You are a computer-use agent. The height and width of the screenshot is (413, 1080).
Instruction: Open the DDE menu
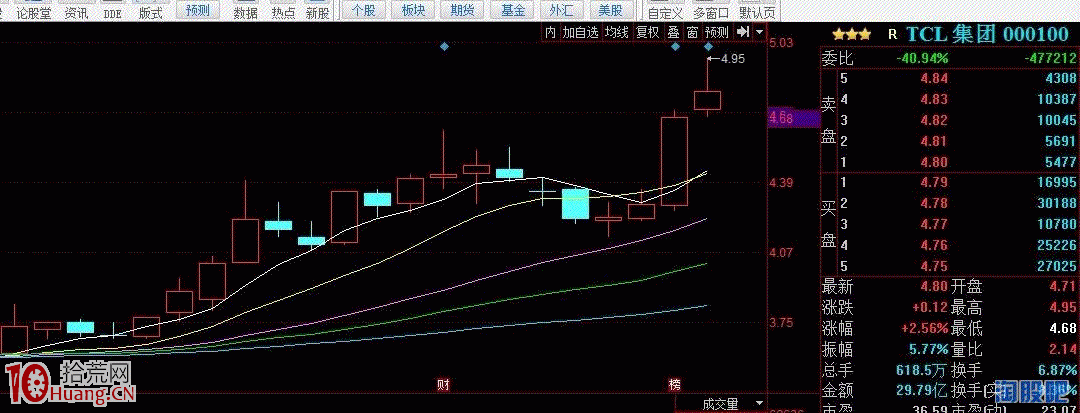point(112,13)
